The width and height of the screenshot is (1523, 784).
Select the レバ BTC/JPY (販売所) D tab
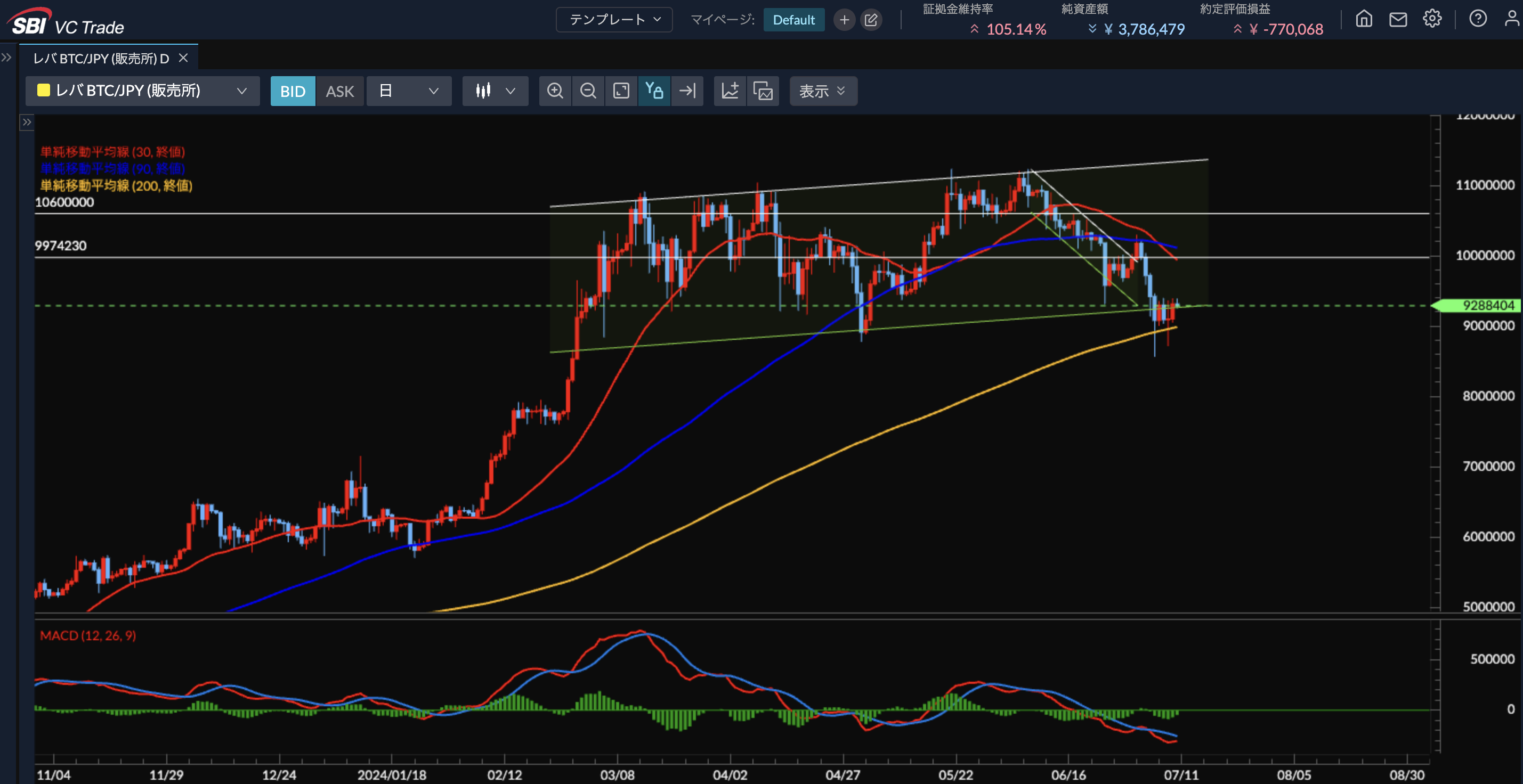point(101,58)
